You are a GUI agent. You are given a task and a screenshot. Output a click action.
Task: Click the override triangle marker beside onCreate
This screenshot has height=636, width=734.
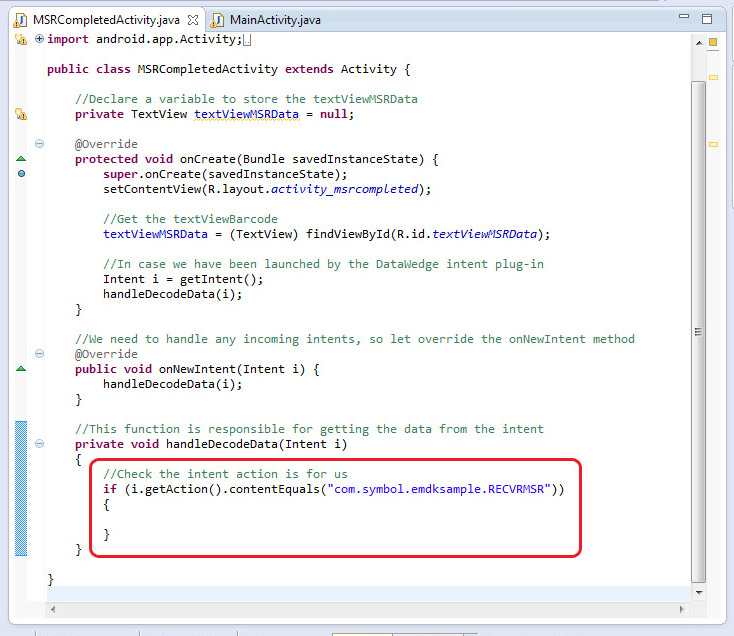pyautogui.click(x=20, y=159)
